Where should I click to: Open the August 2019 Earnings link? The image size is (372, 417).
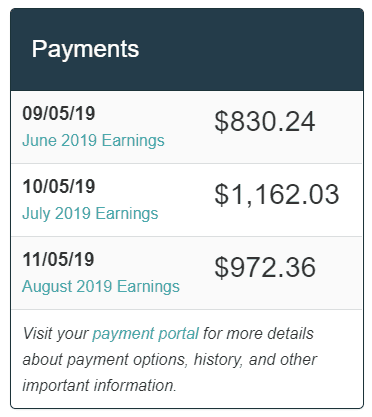(101, 287)
